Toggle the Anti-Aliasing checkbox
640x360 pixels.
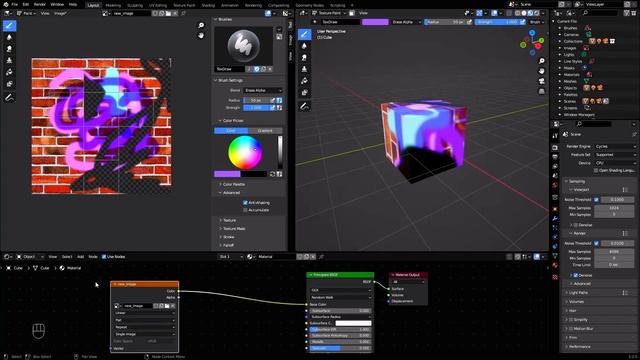point(245,202)
